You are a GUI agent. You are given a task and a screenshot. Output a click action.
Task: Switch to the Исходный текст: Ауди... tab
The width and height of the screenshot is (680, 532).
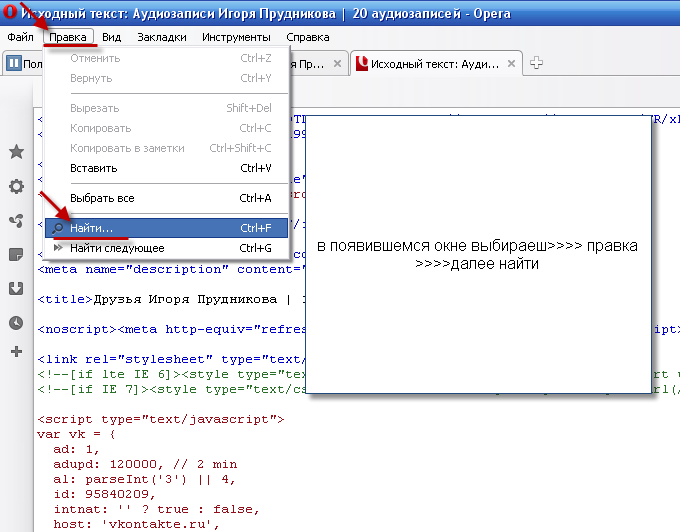pyautogui.click(x=435, y=64)
